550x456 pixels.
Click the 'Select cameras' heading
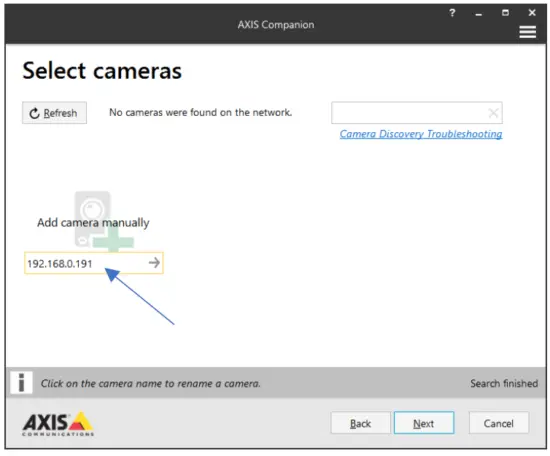pos(102,71)
